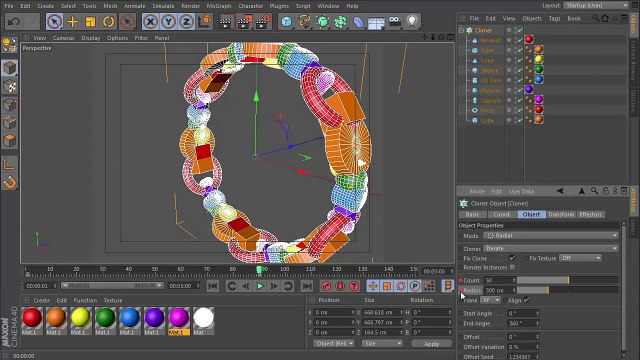Enable Texture mode in left sidebar
The image size is (640, 360).
[9, 86]
